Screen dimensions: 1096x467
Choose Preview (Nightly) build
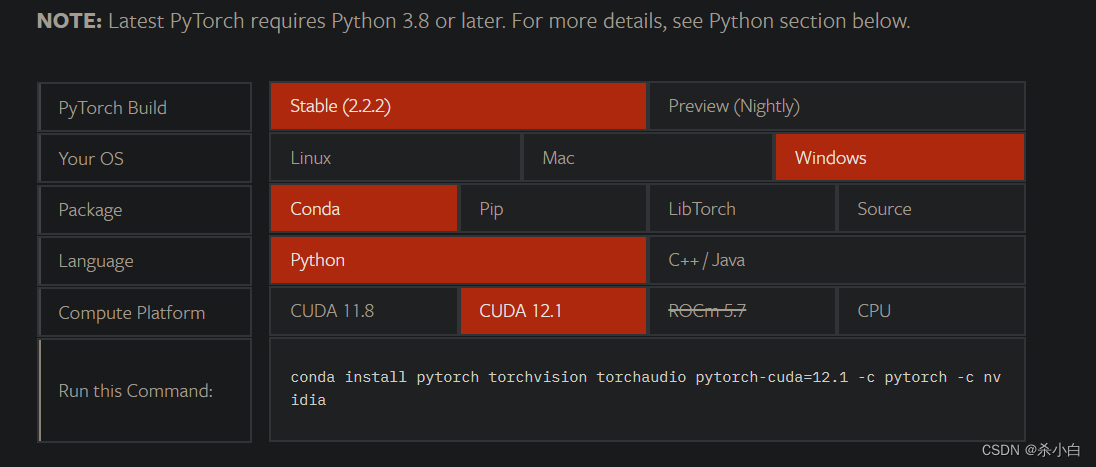coord(837,106)
